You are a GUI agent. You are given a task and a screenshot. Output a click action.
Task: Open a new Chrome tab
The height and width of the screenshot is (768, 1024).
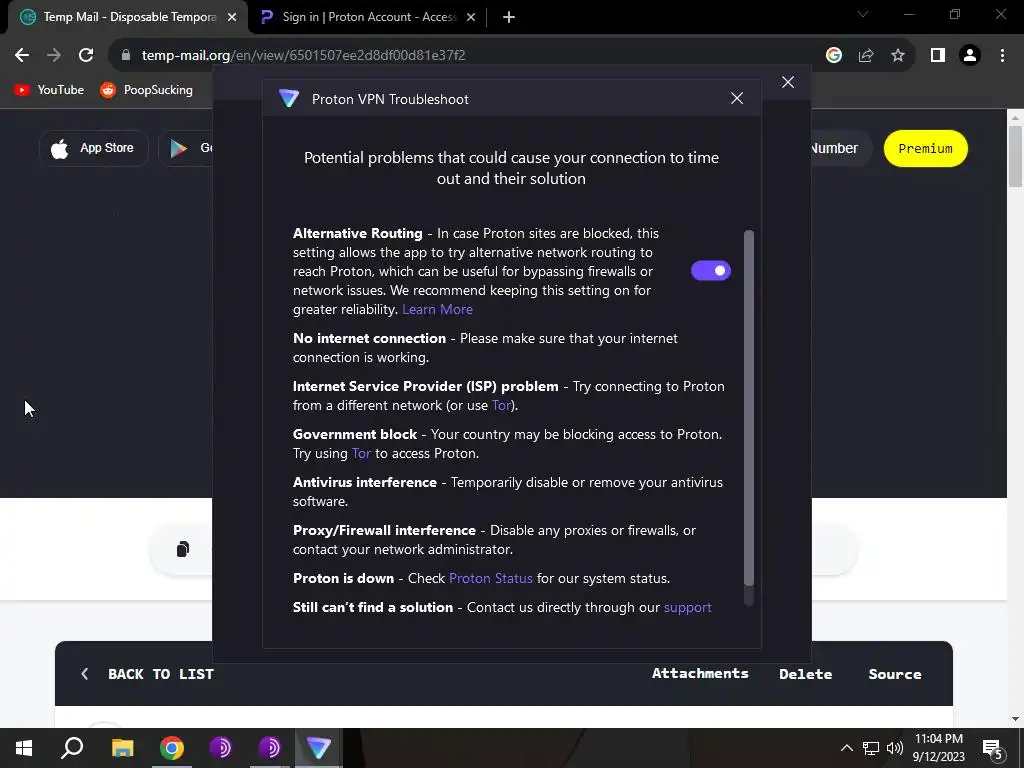(509, 18)
